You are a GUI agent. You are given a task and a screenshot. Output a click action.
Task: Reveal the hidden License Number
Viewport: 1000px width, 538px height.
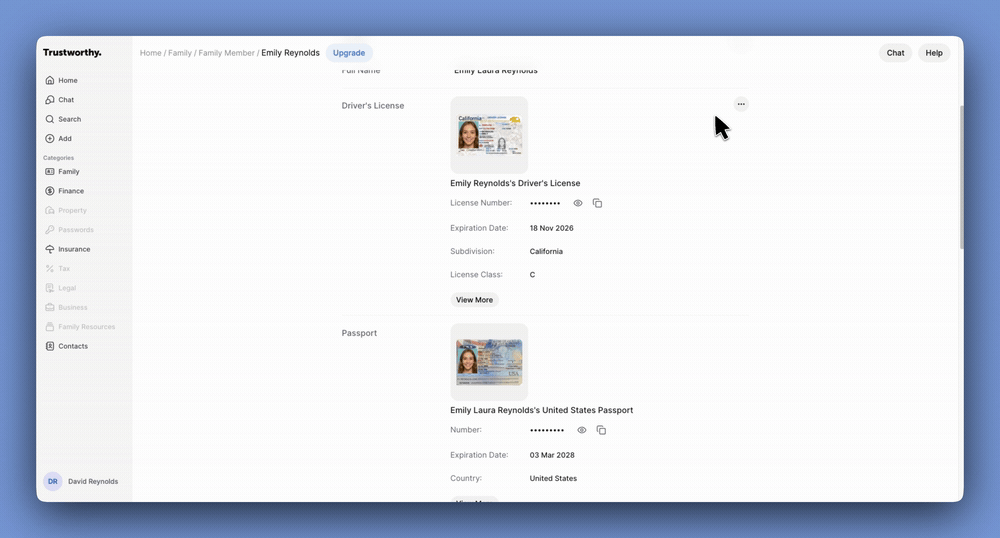pyautogui.click(x=578, y=203)
